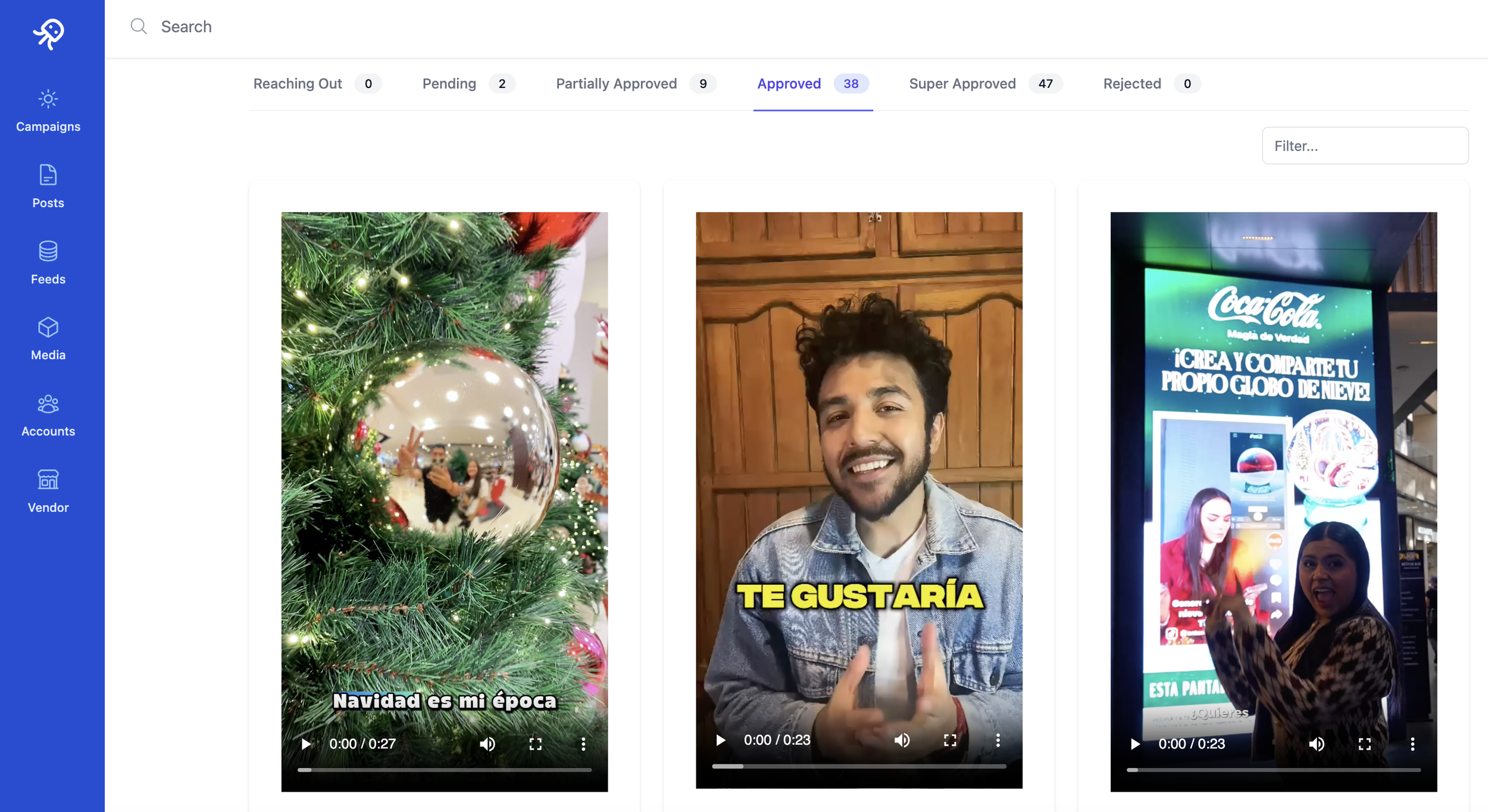Open more options on Coca-Cola video

coord(1412,744)
